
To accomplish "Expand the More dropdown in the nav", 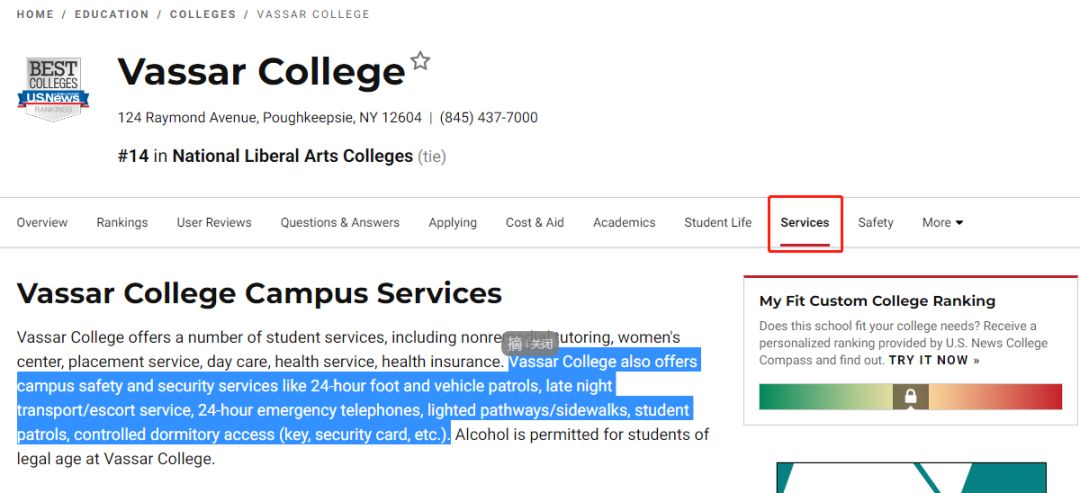I will [x=942, y=222].
